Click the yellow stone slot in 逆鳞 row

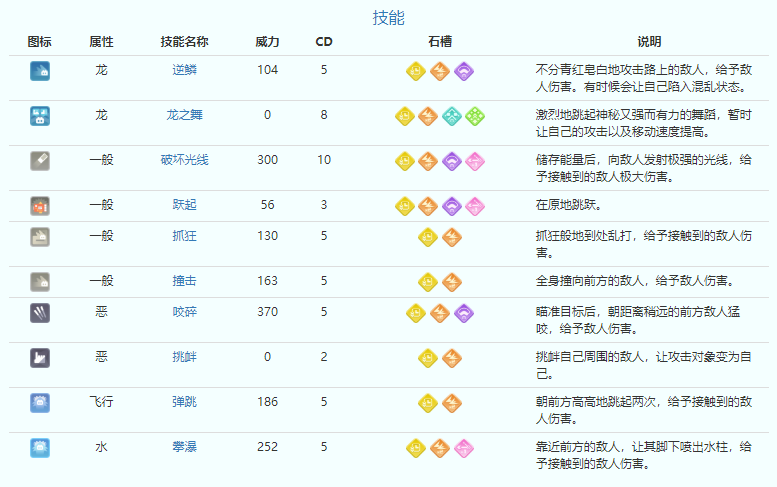coord(416,71)
